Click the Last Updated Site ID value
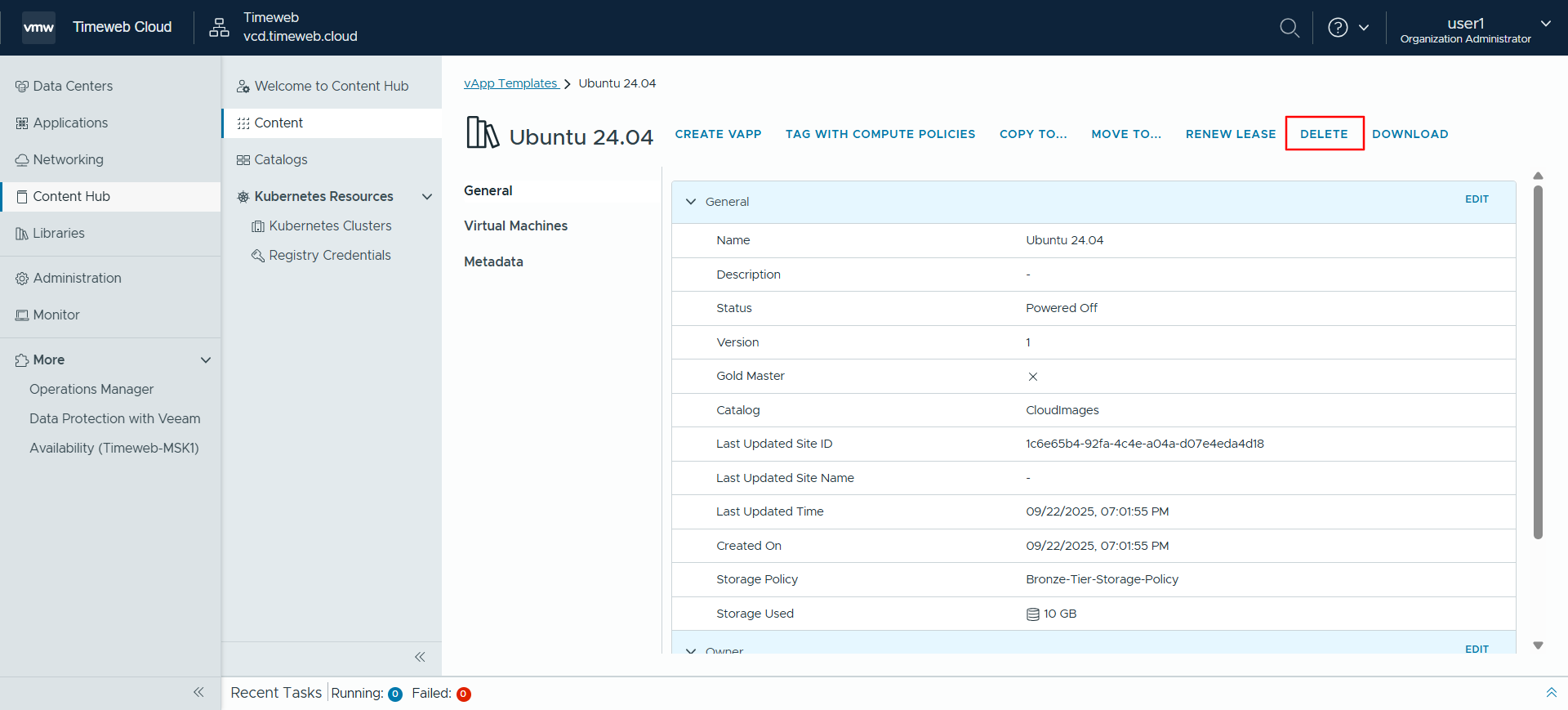 [x=1145, y=444]
